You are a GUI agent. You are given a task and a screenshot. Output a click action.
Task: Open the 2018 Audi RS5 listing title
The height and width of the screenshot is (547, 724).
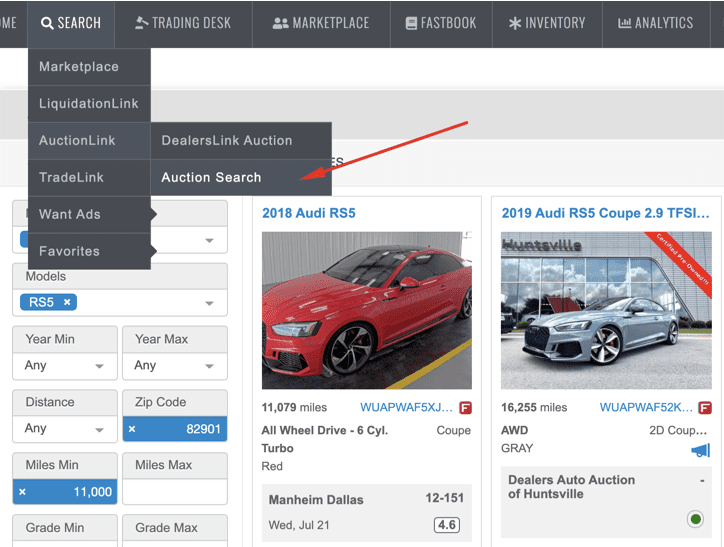(x=309, y=213)
